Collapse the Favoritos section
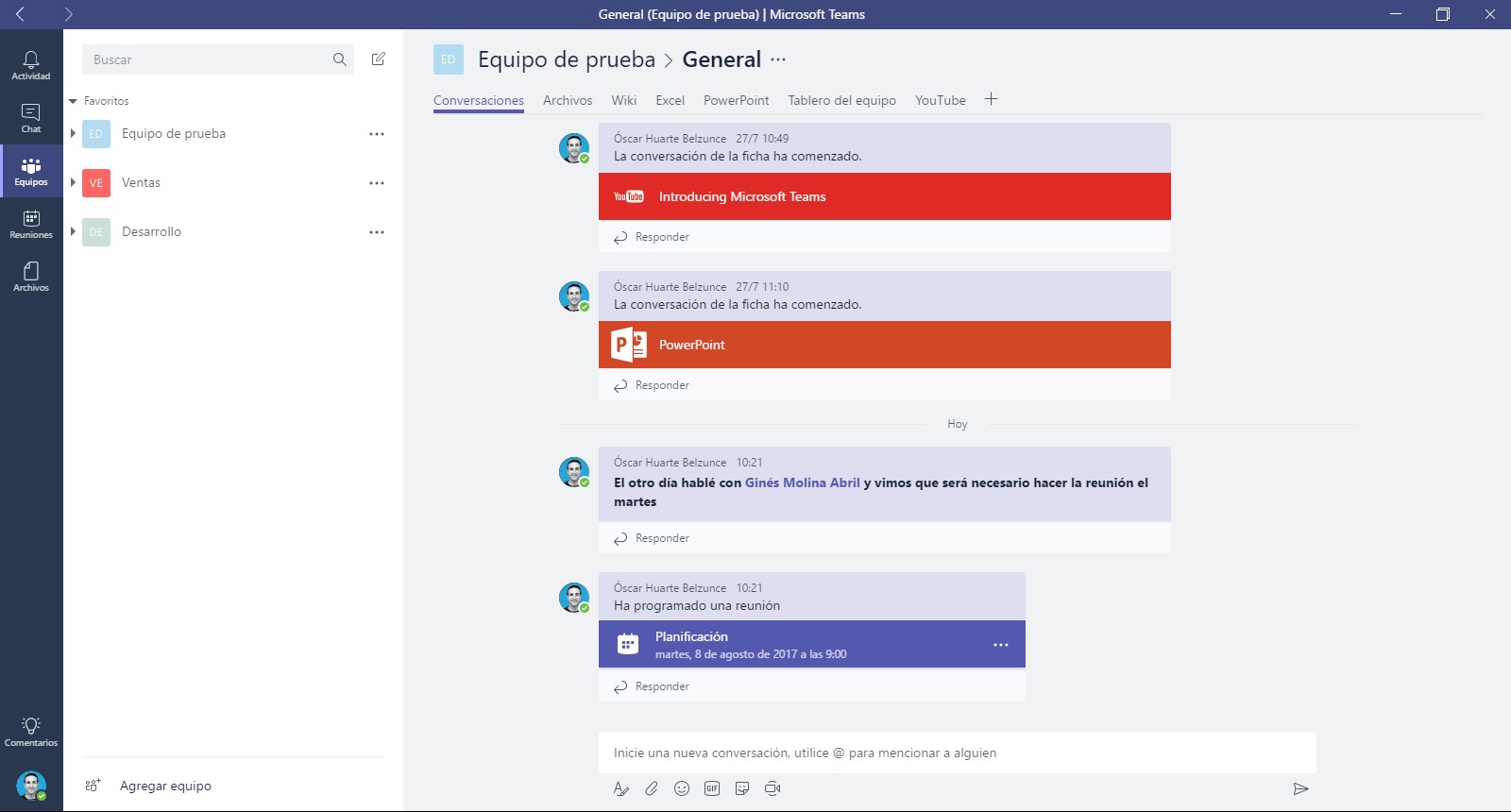Screen dimensions: 1511x812 (73, 101)
